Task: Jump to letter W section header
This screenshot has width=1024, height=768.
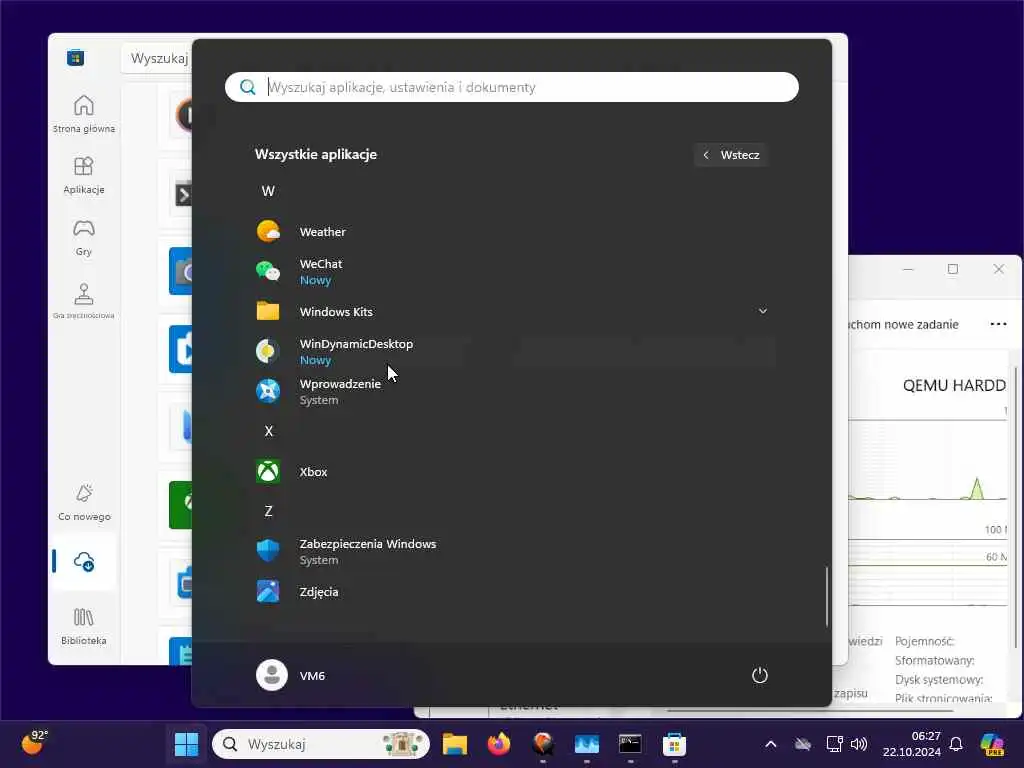Action: click(268, 191)
